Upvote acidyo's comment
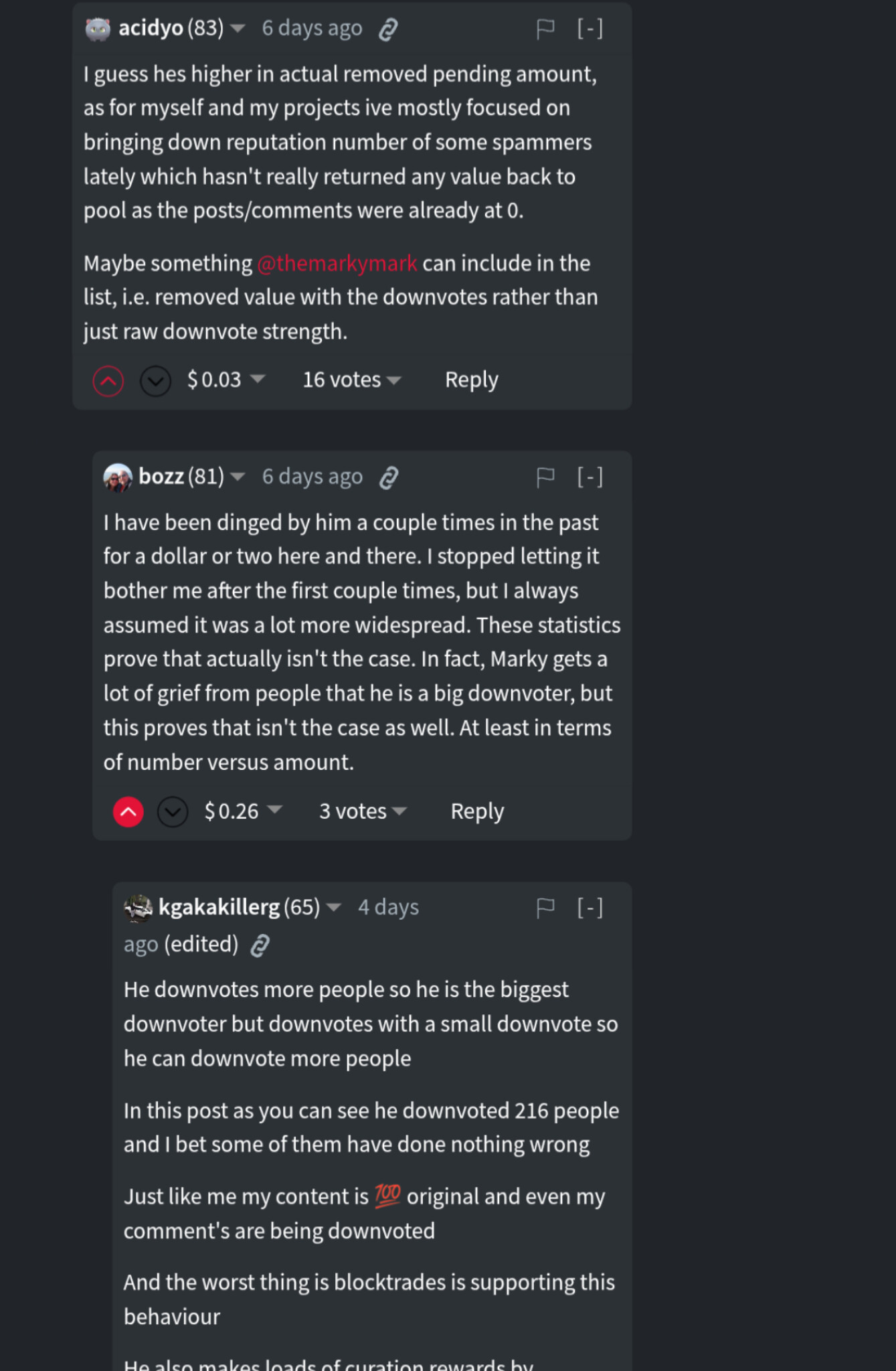 tap(108, 381)
